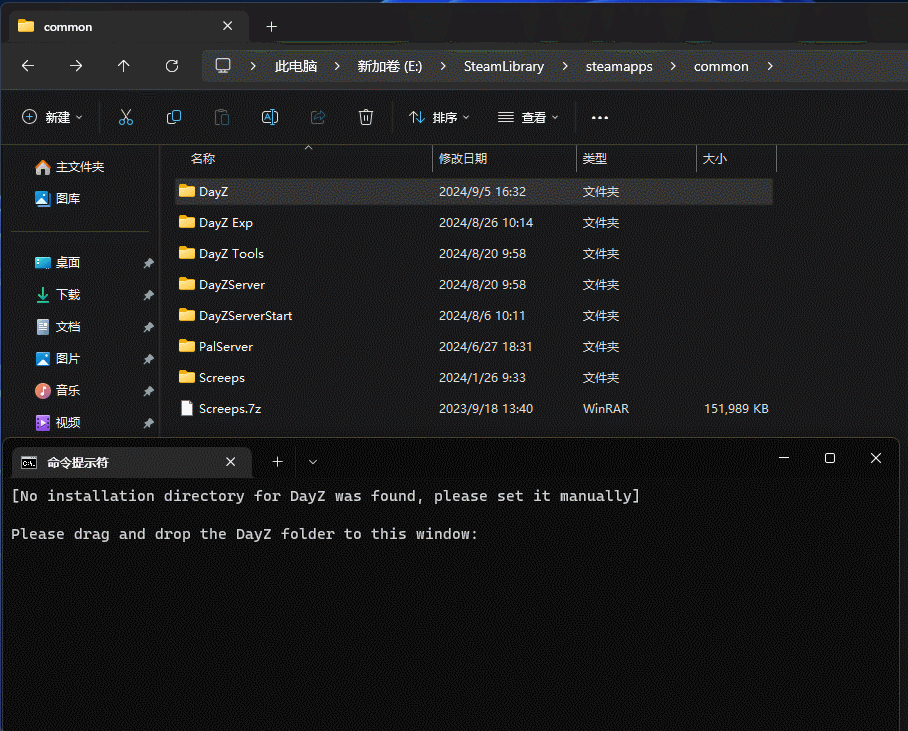Expand the 排序 (Sort) dropdown
This screenshot has width=908, height=731.
click(439, 117)
